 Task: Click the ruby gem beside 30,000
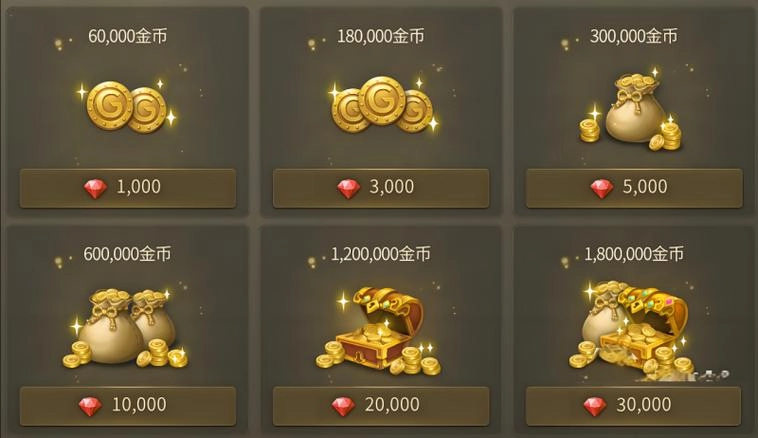click(x=595, y=406)
